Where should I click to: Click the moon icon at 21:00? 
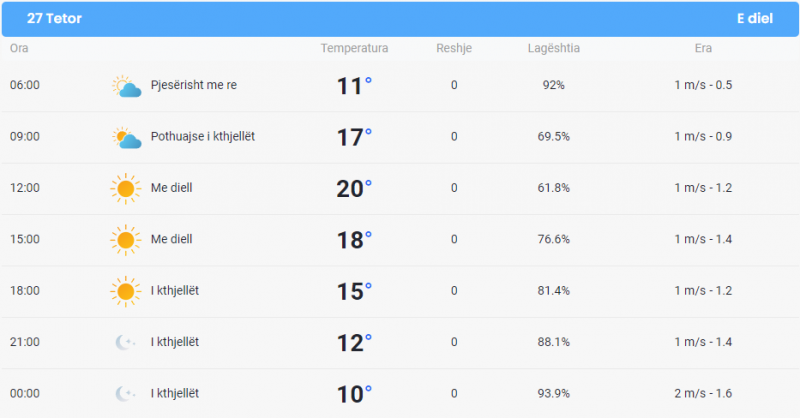(125, 342)
